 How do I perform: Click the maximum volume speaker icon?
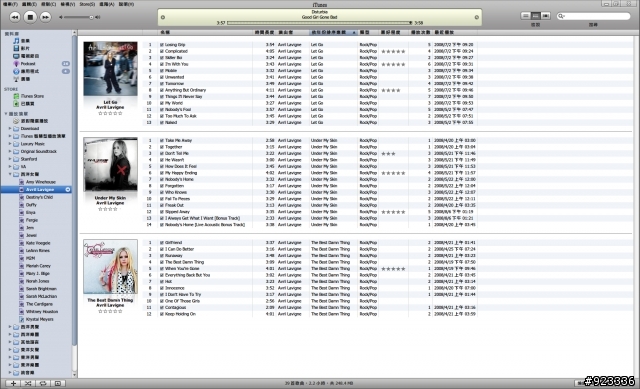point(98,17)
